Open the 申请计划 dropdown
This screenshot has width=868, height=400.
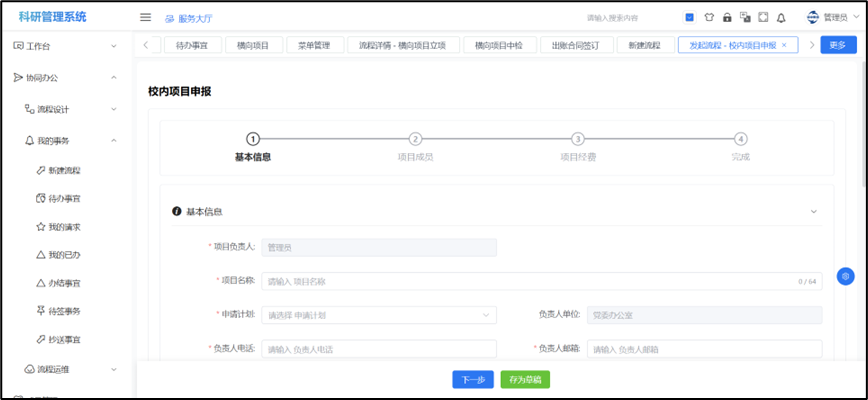[379, 315]
